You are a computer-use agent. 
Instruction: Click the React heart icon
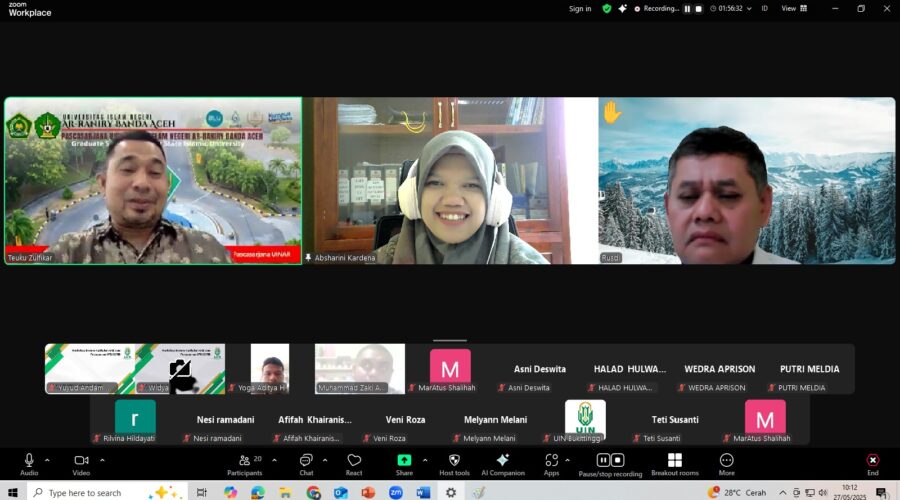(x=354, y=463)
